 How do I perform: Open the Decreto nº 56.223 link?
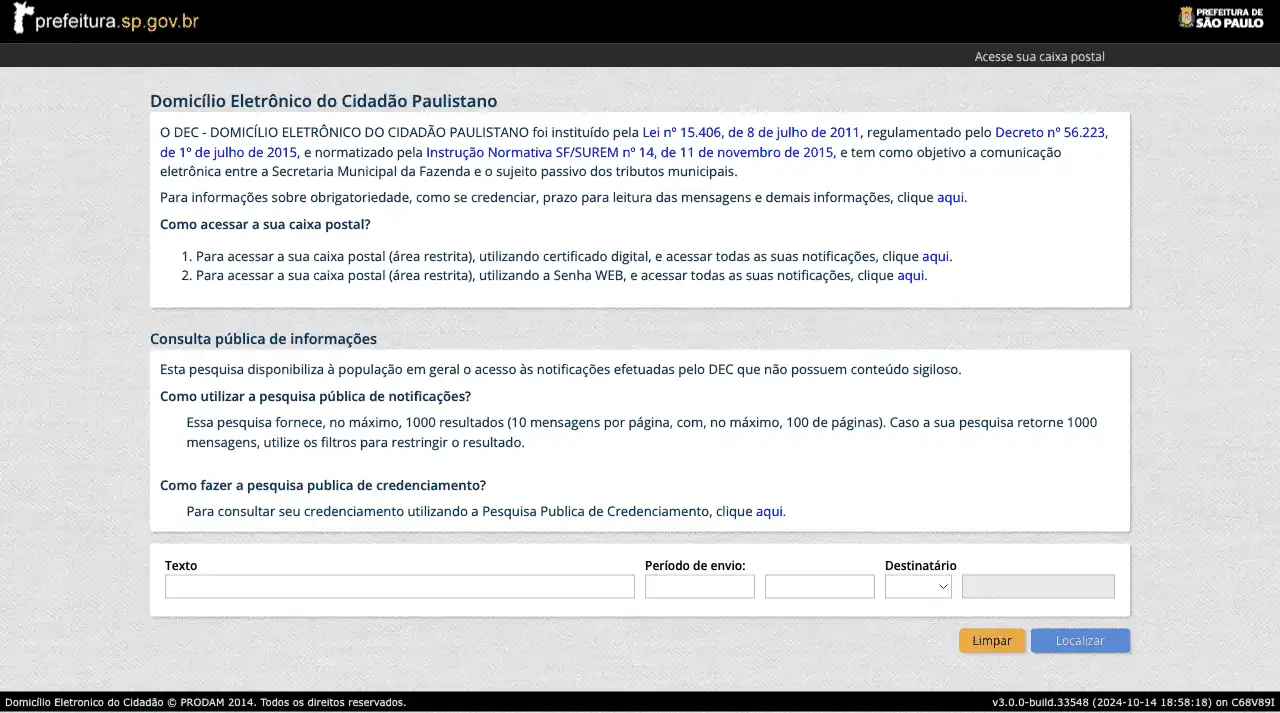[x=1050, y=132]
